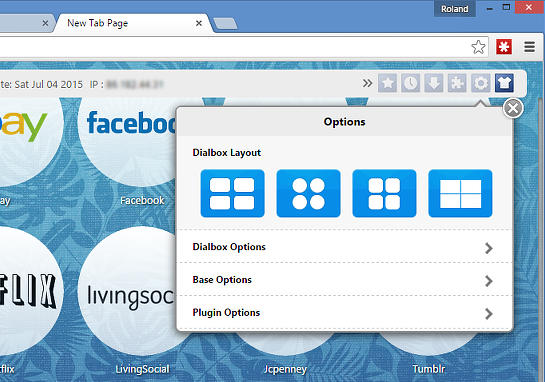The image size is (545, 382).
Task: Expand Dialbox Options
Action: 344,247
